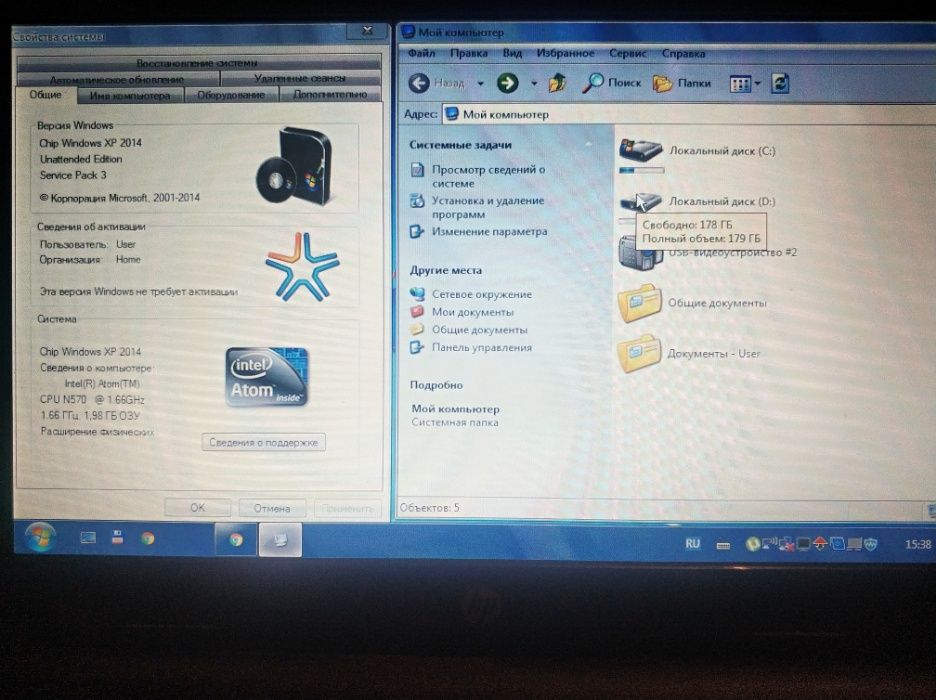Switch to Имя компьютера tab
This screenshot has width=936, height=700.
130,95
